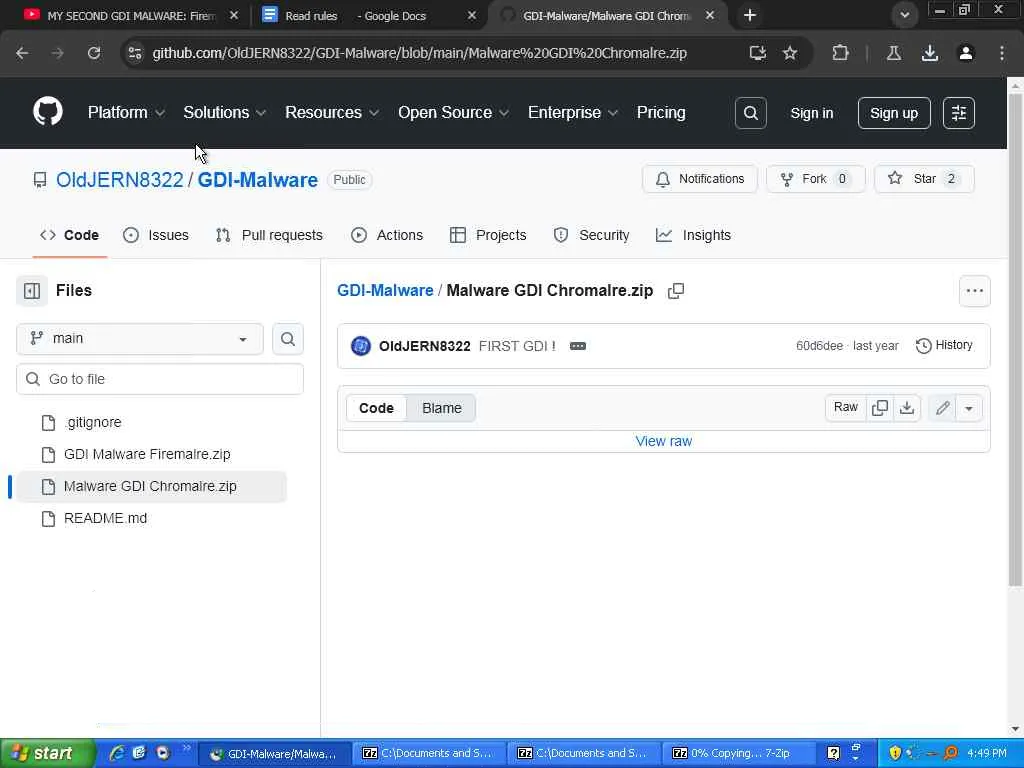Click the Notifications button
Image resolution: width=1024 pixels, height=768 pixels.
(699, 179)
